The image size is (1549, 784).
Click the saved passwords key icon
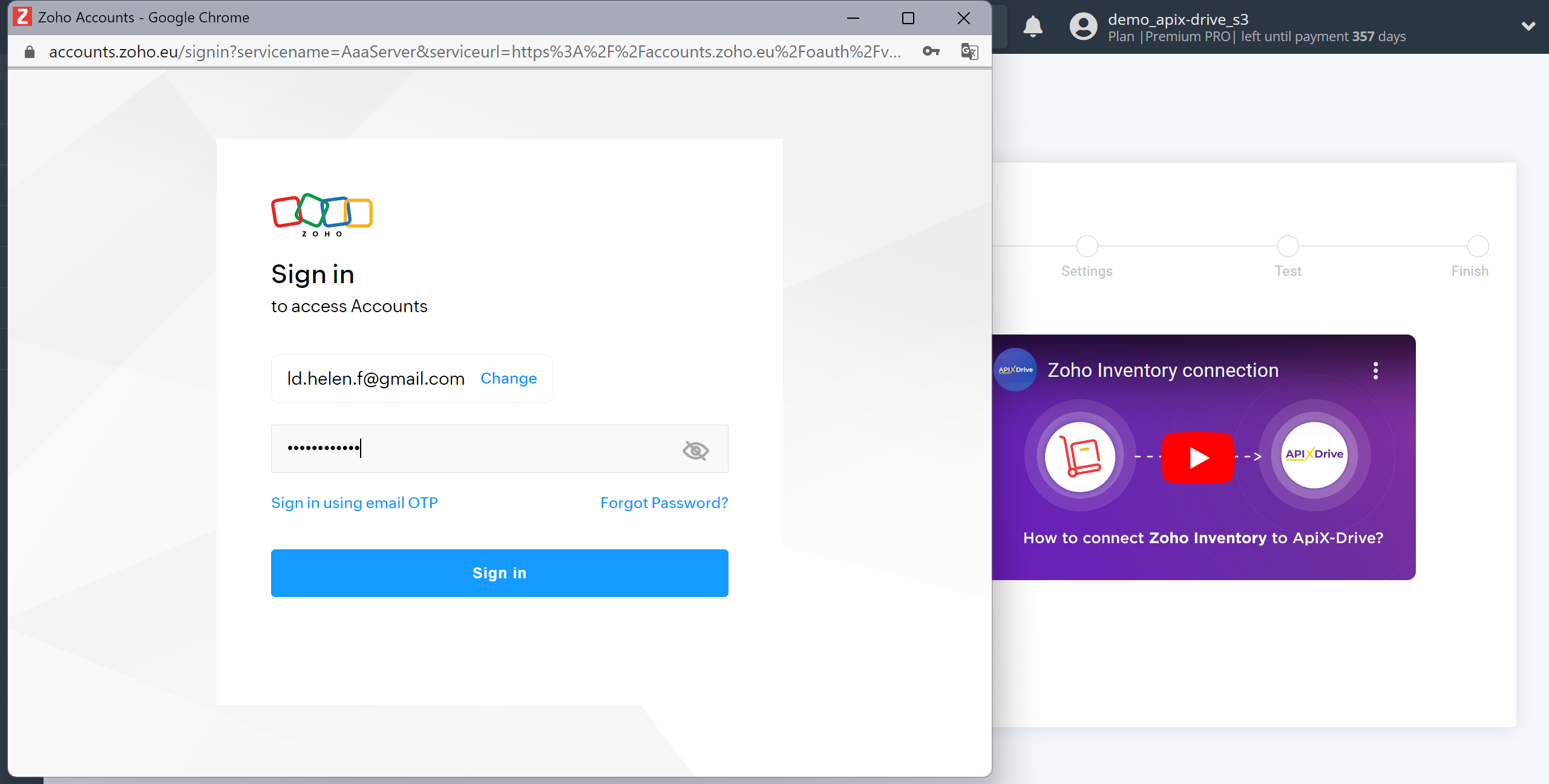pyautogui.click(x=931, y=51)
